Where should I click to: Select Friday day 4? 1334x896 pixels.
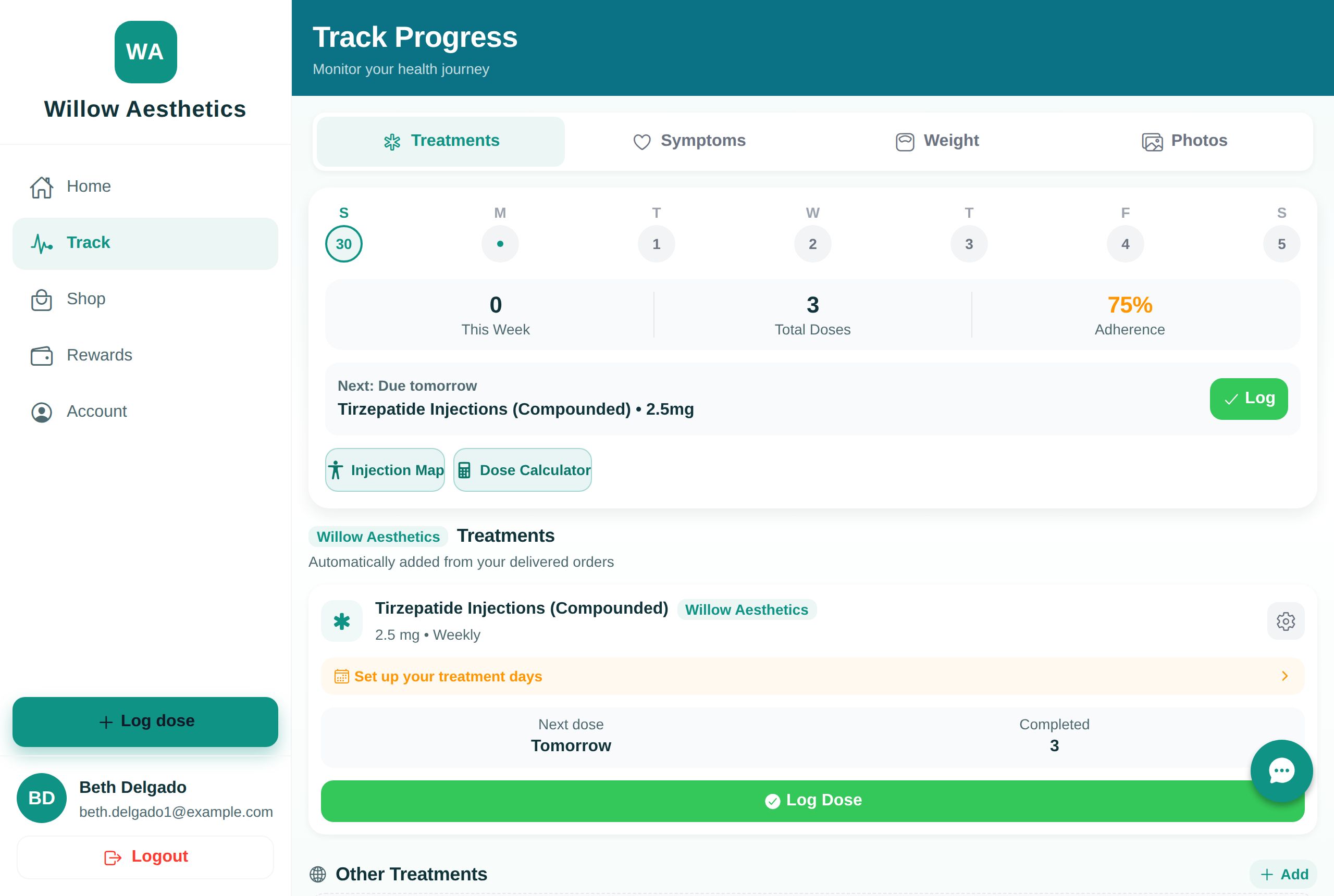(1126, 244)
